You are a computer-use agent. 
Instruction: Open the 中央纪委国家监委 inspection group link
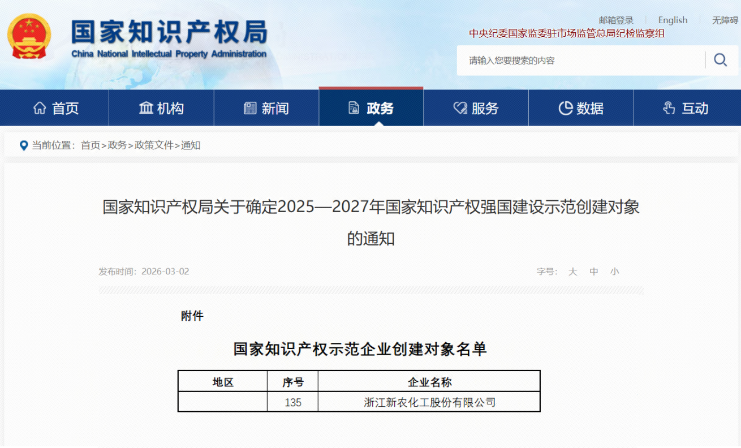tap(567, 34)
